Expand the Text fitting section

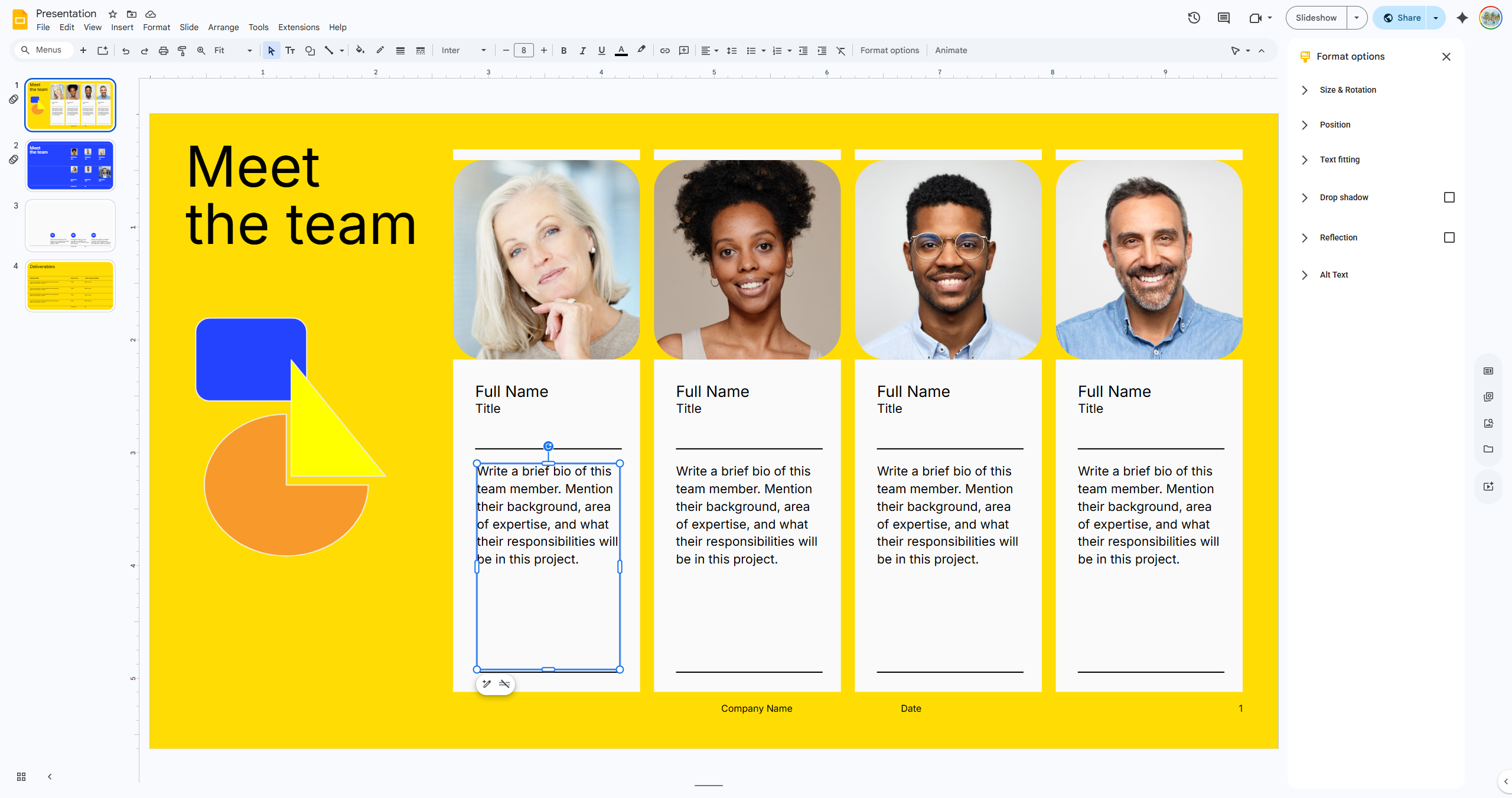click(1305, 159)
